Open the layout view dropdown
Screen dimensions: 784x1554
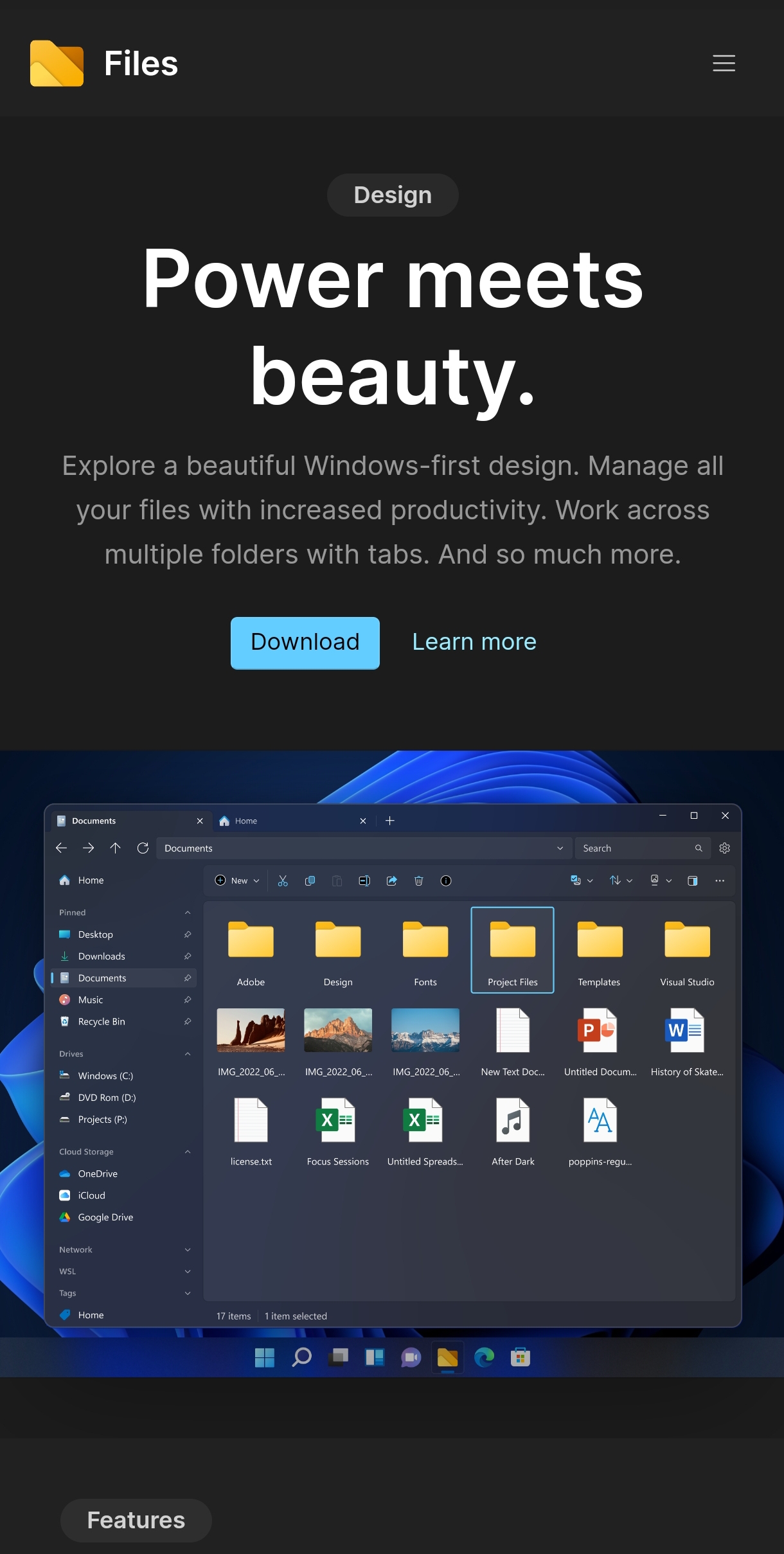coord(661,880)
